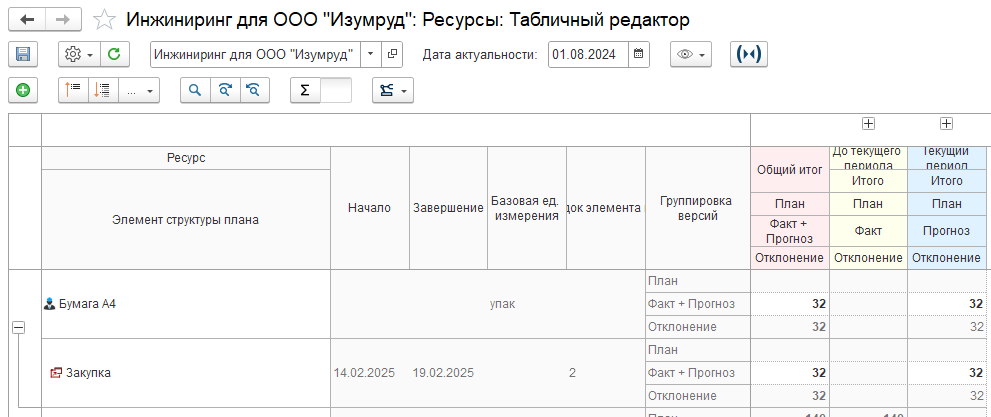Open the gear settings dropdown
The height and width of the screenshot is (417, 991).
point(77,54)
